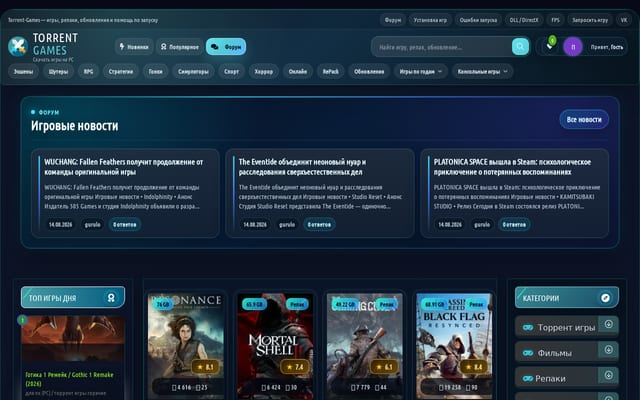Screen dimensions: 640x400
Task: Click 0 ответов on the PLATONICA SPACE card
Action: (514, 224)
